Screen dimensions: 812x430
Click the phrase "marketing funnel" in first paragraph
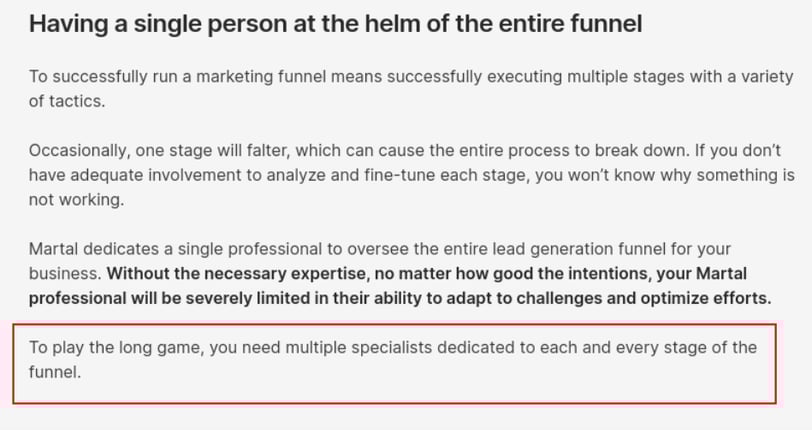pos(262,77)
